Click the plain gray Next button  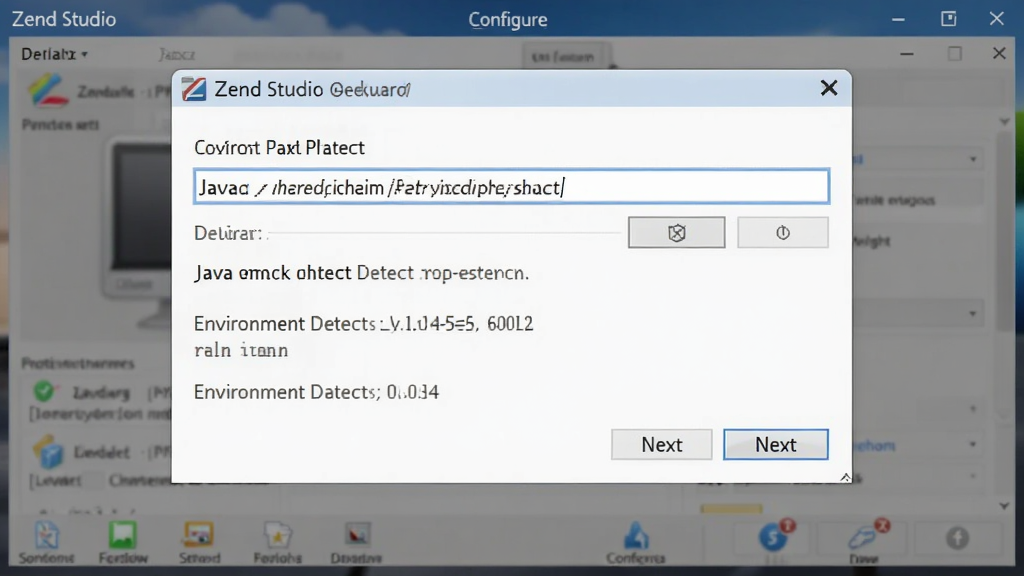click(662, 445)
